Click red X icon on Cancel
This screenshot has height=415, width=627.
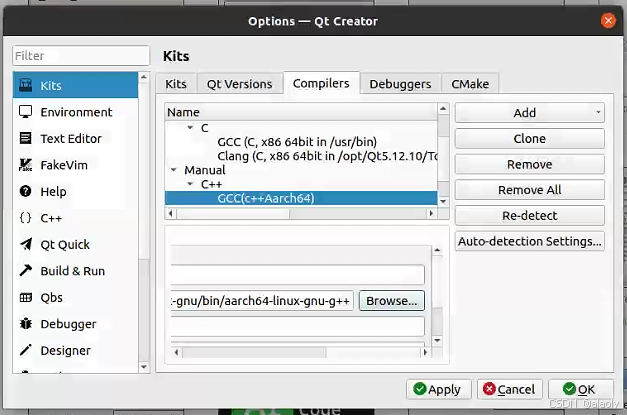click(489, 389)
